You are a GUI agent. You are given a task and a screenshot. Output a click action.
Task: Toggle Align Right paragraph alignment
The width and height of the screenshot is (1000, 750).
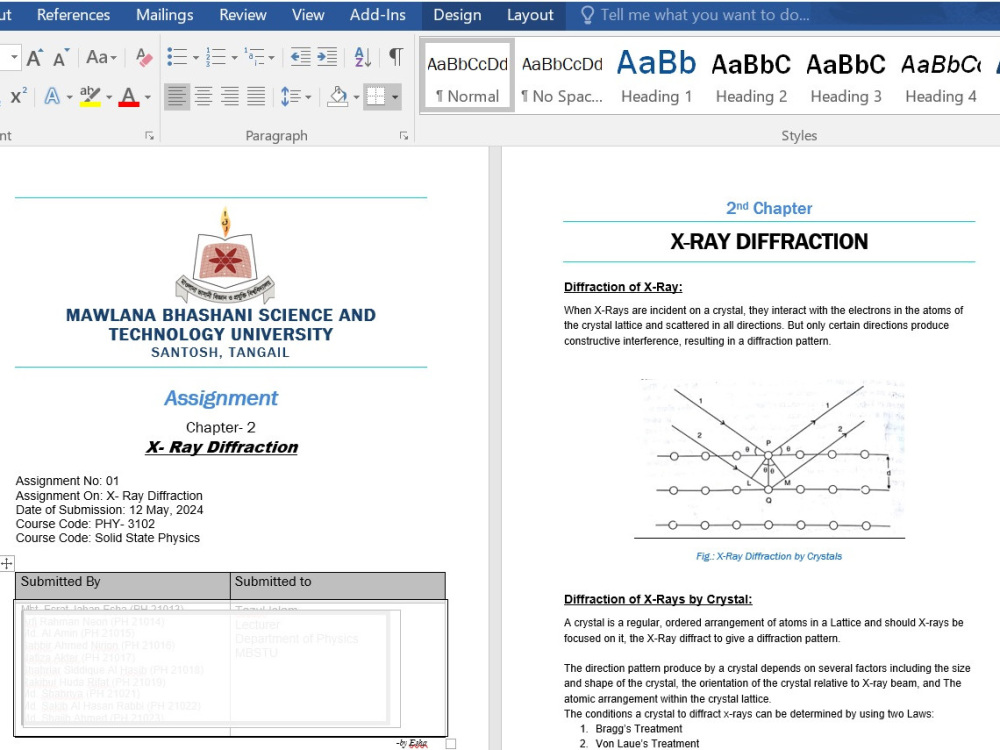(x=230, y=96)
